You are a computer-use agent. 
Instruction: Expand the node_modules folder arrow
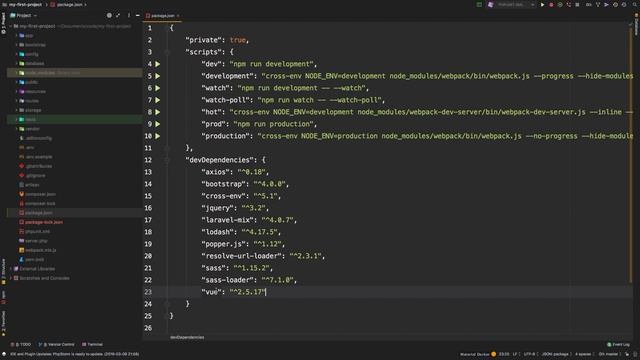(x=17, y=73)
